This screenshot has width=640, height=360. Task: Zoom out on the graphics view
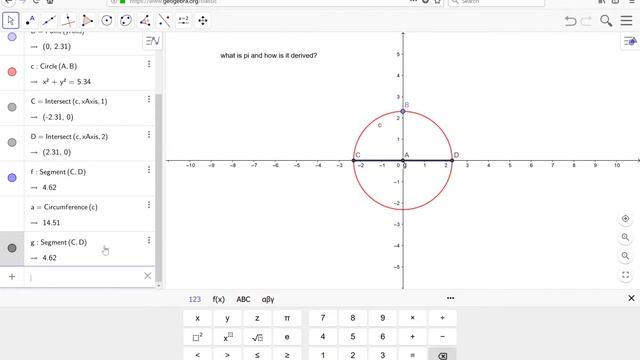click(625, 256)
